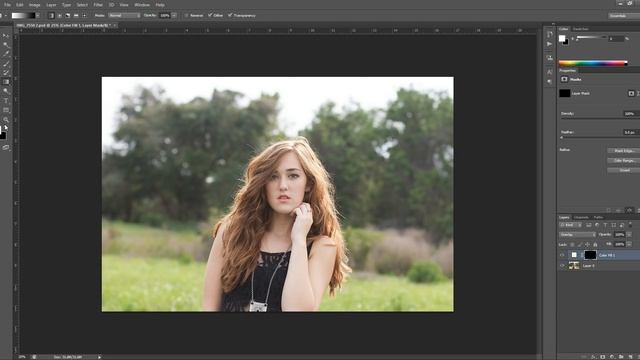This screenshot has height=360, width=640.
Task: Open the collapsed Actions panel icon
Action: click(549, 44)
